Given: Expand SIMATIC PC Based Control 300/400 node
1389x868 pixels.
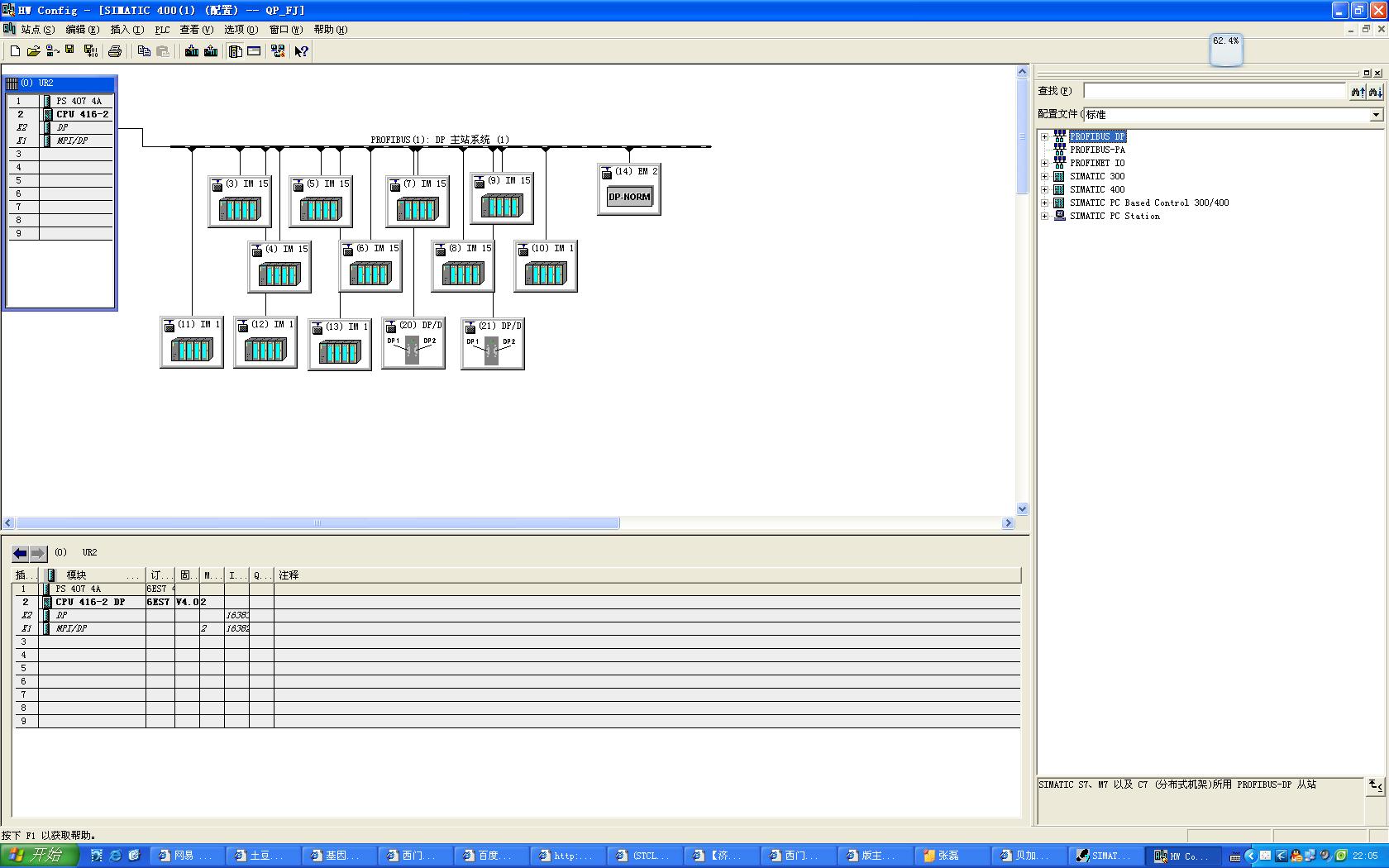Looking at the screenshot, I should coord(1044,203).
